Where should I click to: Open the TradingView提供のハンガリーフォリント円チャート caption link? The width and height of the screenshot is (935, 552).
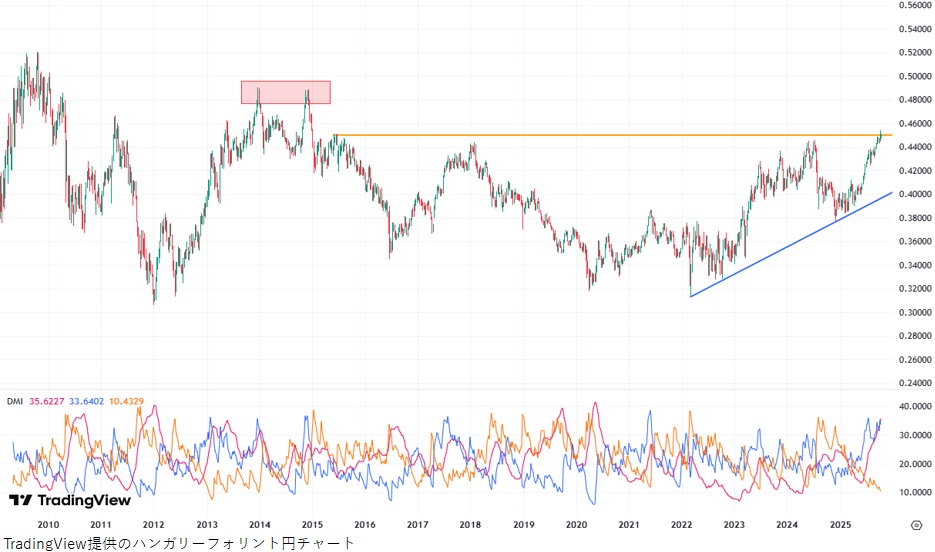click(178, 543)
